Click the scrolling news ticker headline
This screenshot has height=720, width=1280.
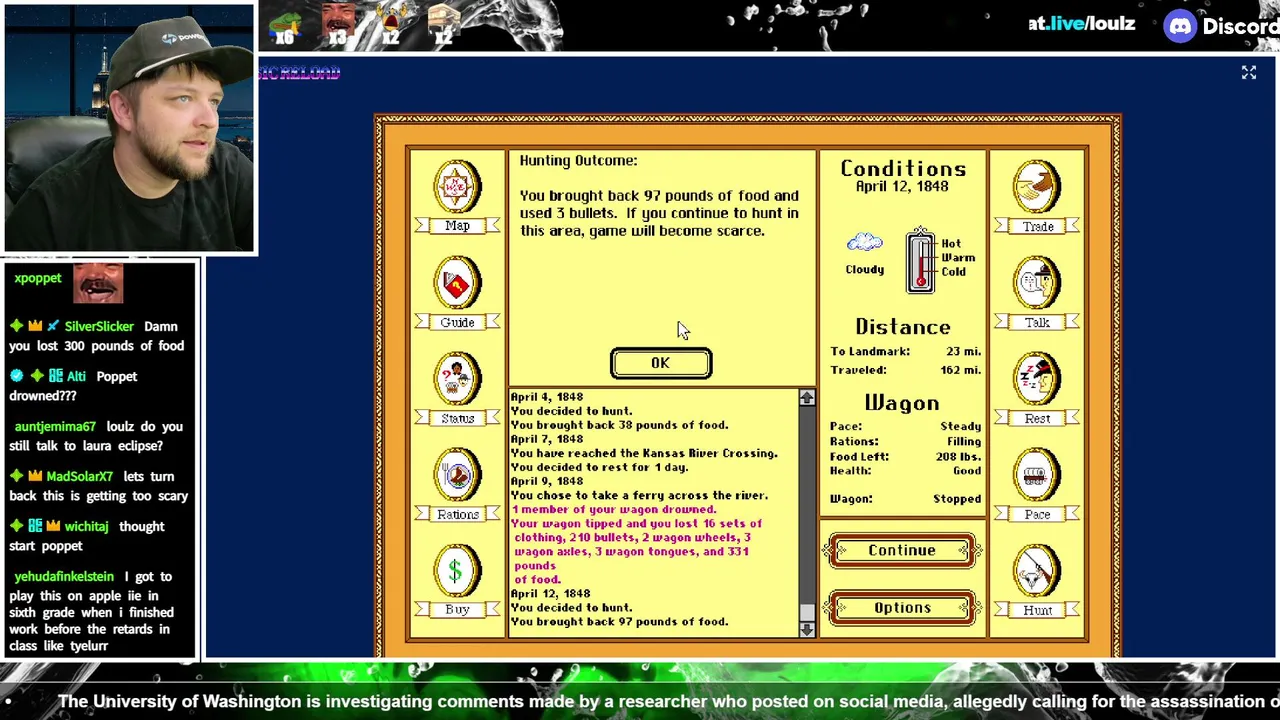coord(668,701)
